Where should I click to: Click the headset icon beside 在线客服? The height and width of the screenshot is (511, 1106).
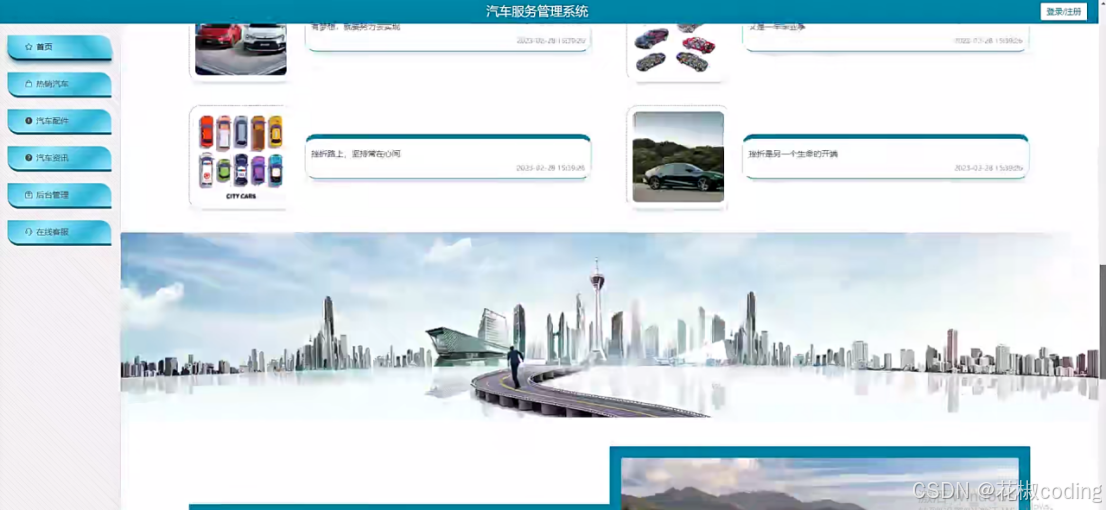(28, 232)
